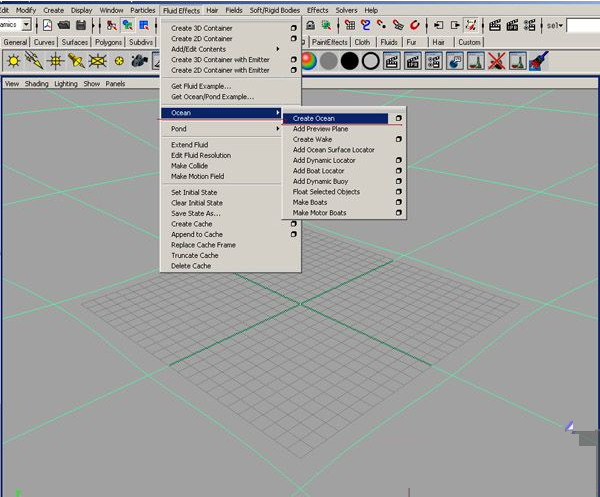Click the Open Scene folder icon
The width and height of the screenshot is (600, 497).
(64, 25)
